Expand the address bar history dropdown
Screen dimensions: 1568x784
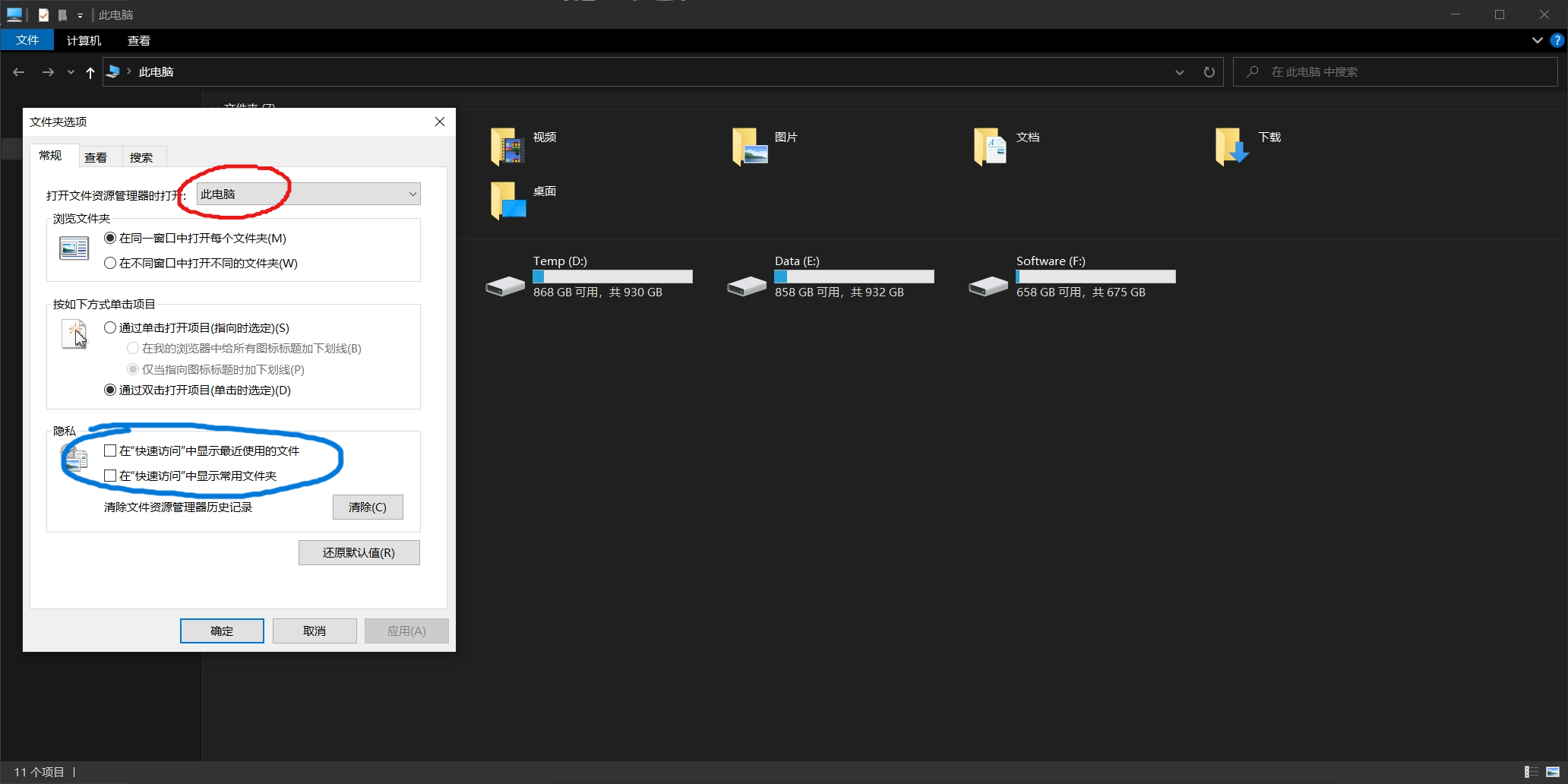pyautogui.click(x=1180, y=72)
